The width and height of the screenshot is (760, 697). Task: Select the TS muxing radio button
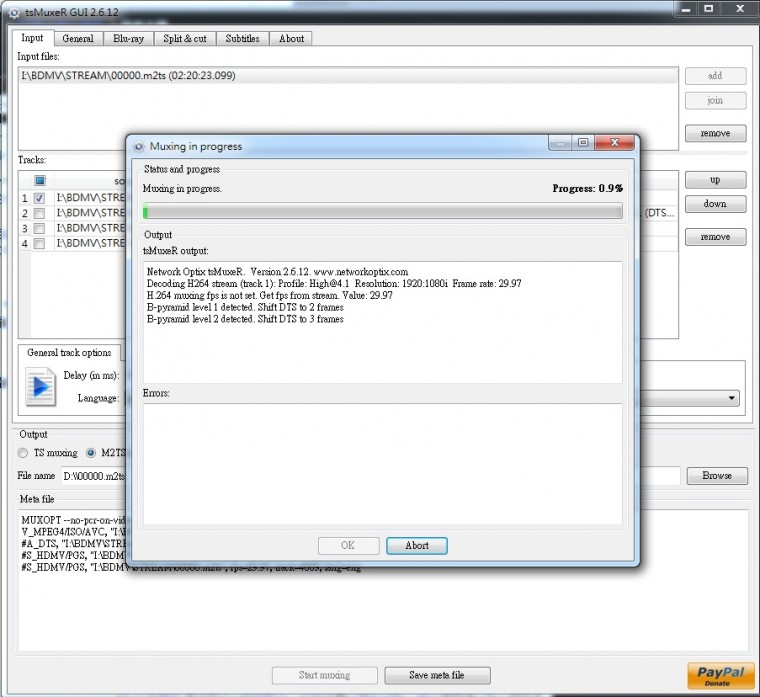24,453
